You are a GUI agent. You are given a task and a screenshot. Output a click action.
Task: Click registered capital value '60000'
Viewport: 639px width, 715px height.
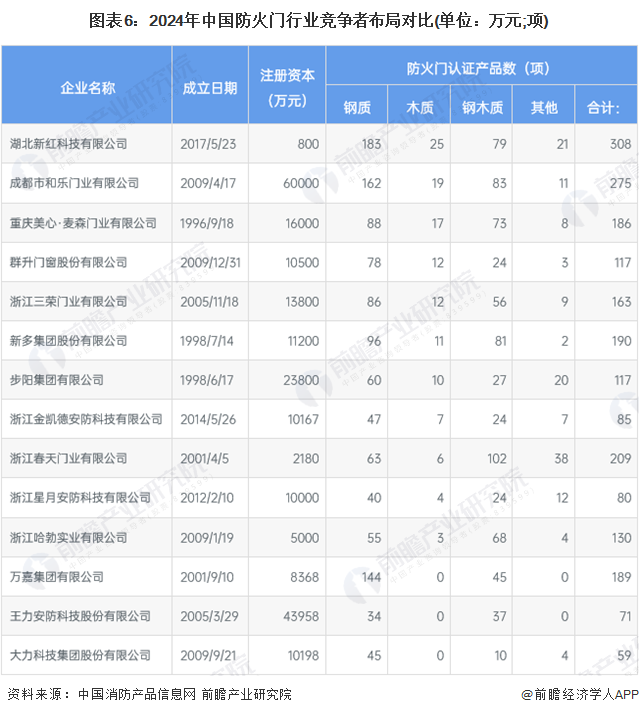coord(301,183)
